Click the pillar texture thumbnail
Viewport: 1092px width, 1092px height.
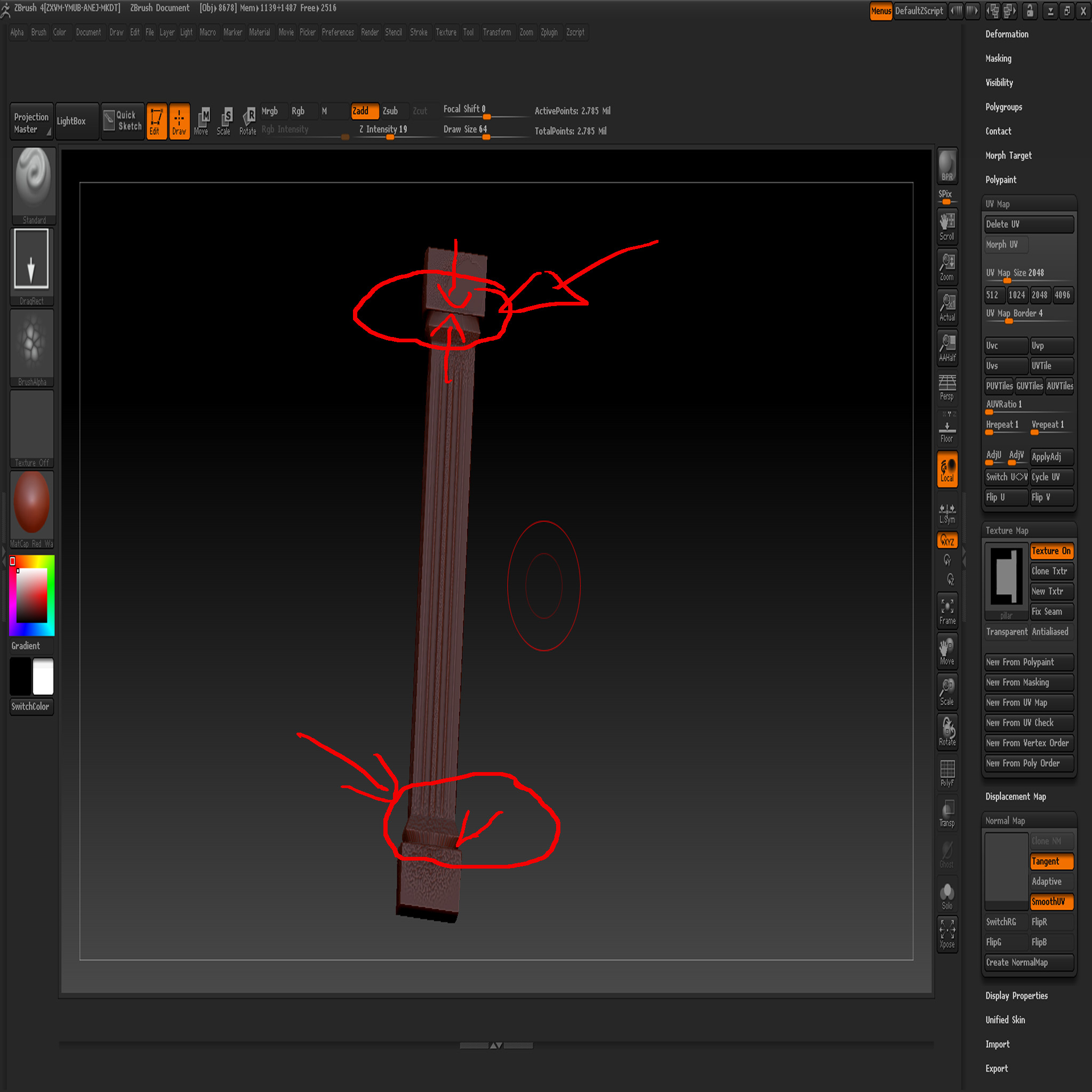[1006, 577]
